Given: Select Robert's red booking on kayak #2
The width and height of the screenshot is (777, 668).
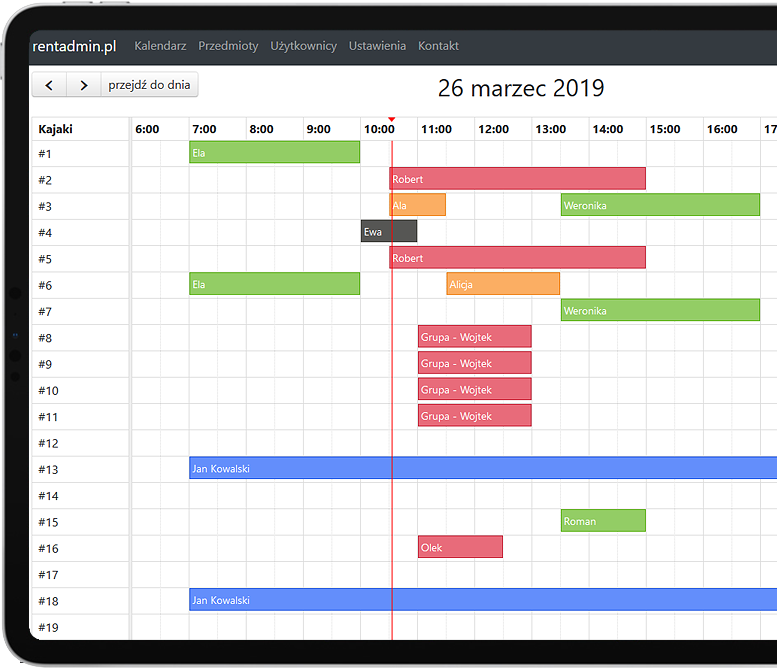Looking at the screenshot, I should 516,179.
